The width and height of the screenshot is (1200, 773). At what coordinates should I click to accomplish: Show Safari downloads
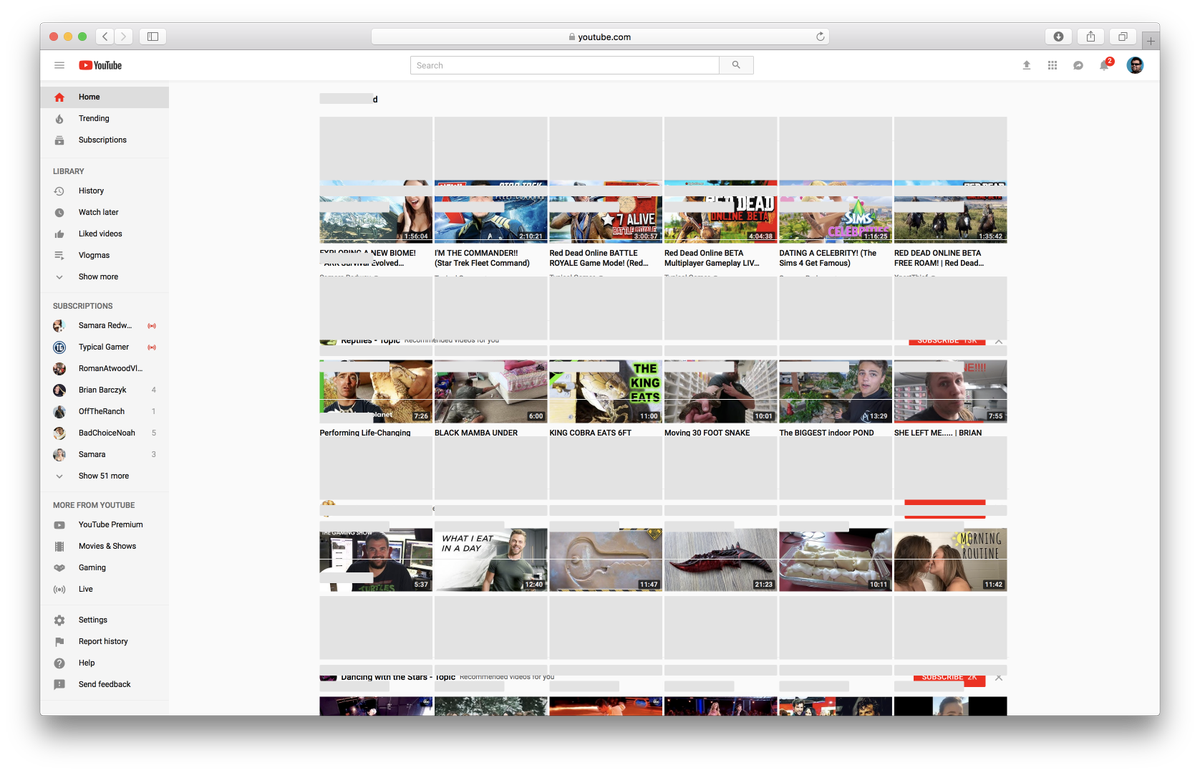[x=1058, y=36]
